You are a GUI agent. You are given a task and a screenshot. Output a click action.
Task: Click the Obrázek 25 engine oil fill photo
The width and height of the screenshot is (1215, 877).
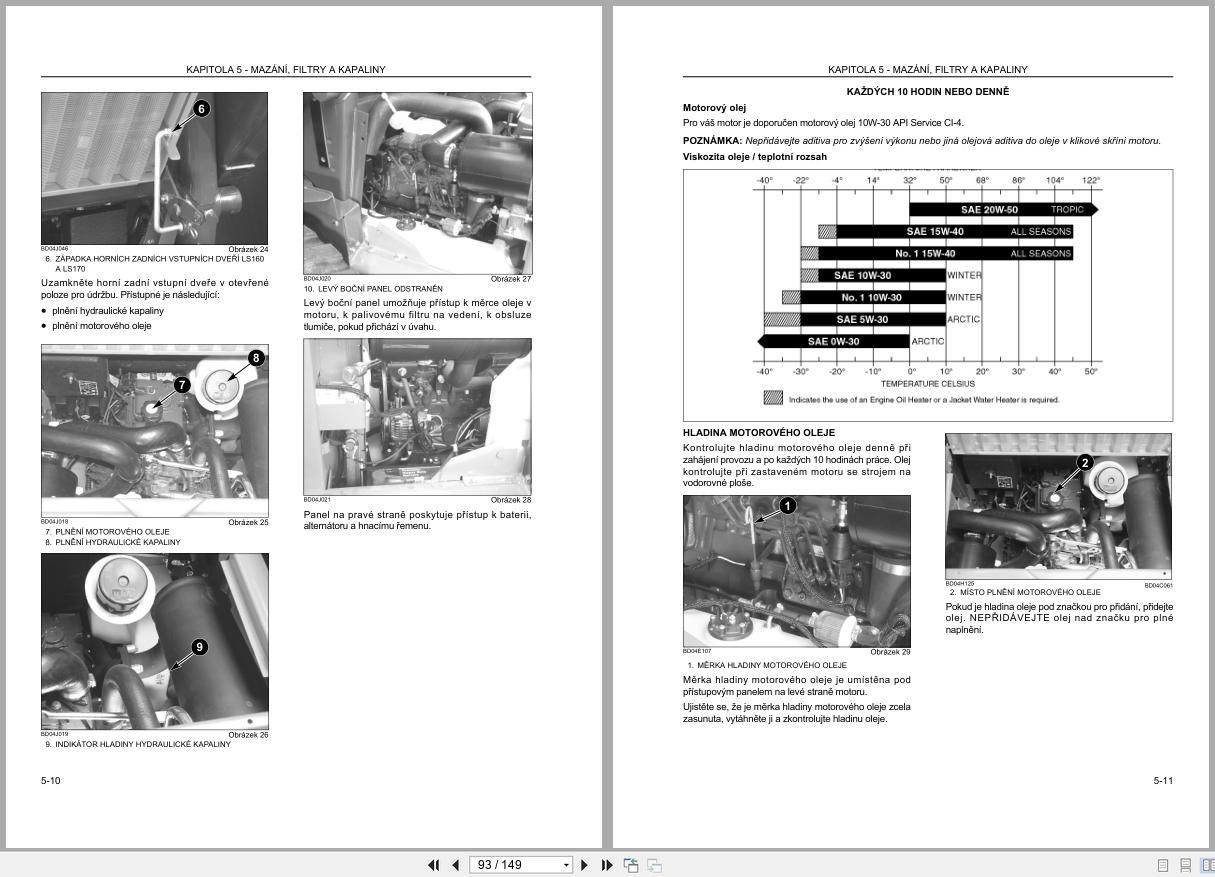154,431
